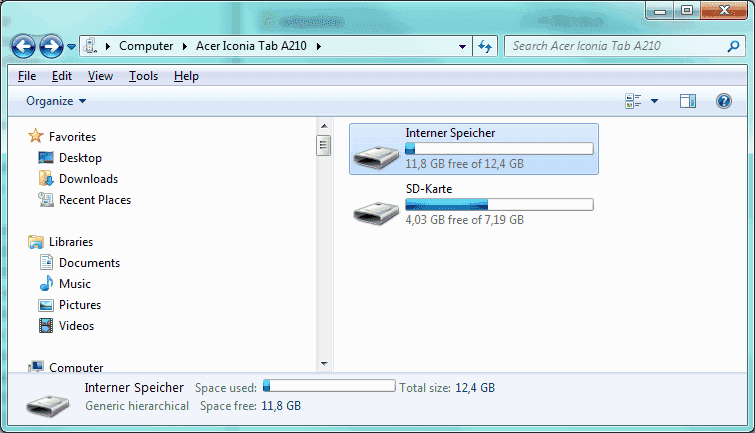Screen dimensions: 755x433
Task: Click the Space used bar in details pane
Action: (329, 386)
